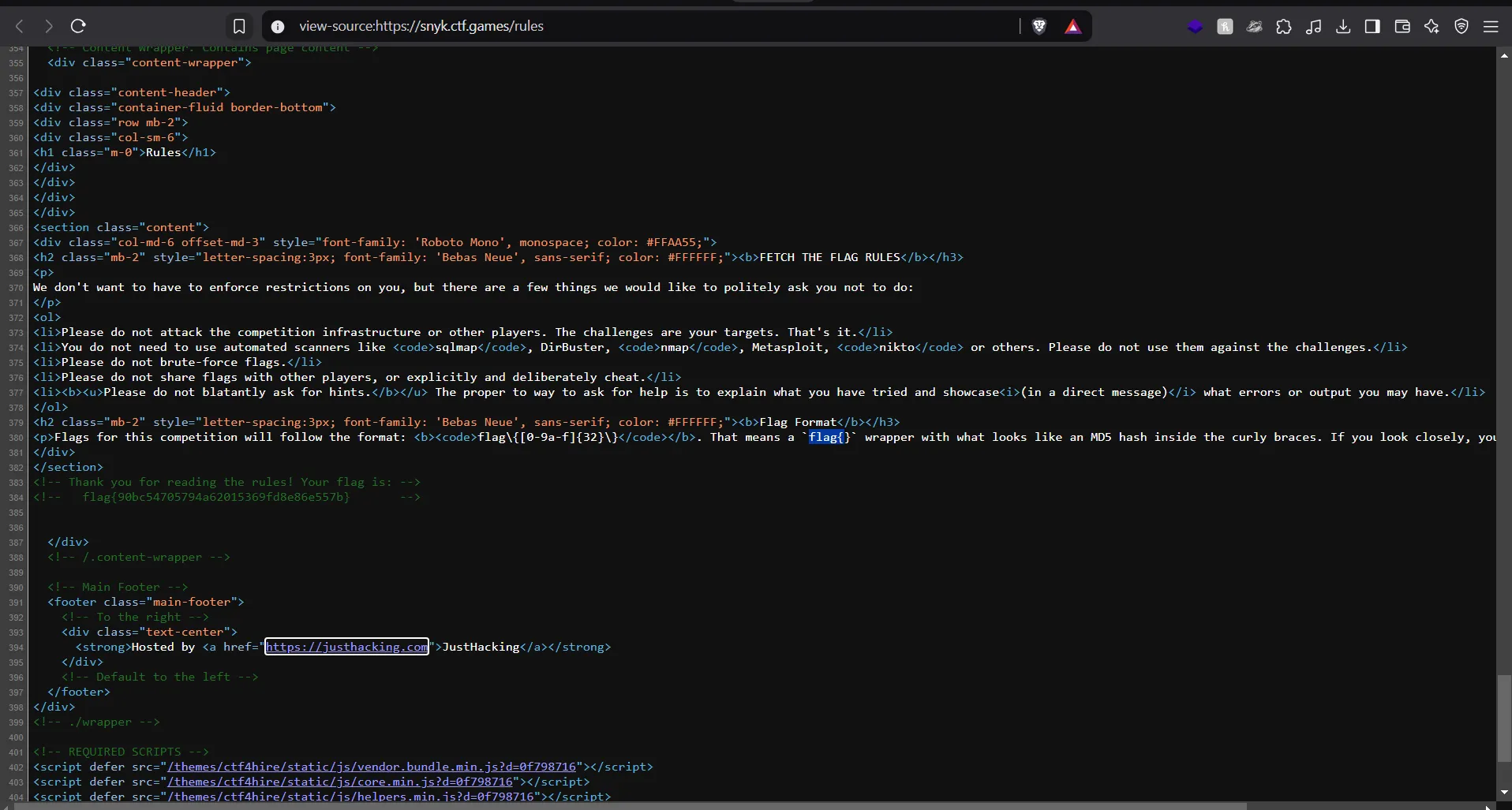Bookmark this page

point(239,26)
